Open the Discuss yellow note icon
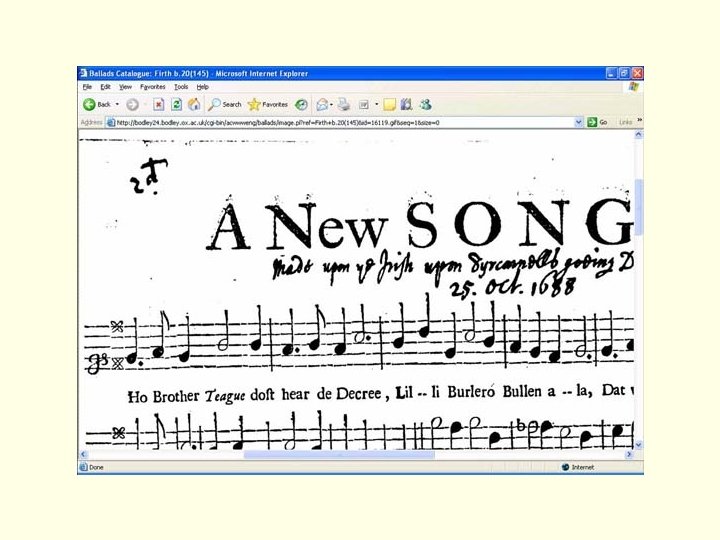 coord(389,105)
